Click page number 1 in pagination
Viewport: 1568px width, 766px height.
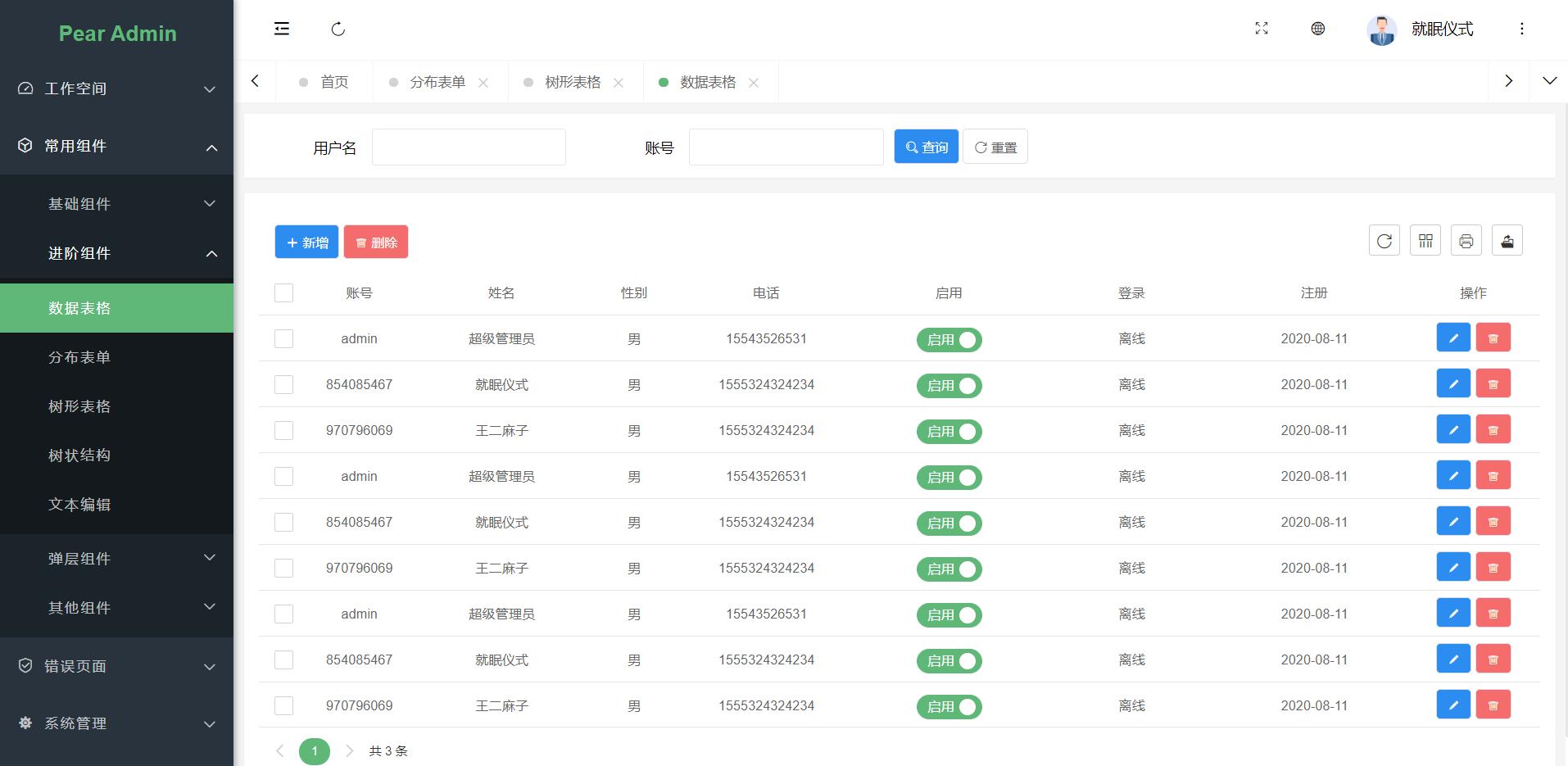click(x=315, y=751)
